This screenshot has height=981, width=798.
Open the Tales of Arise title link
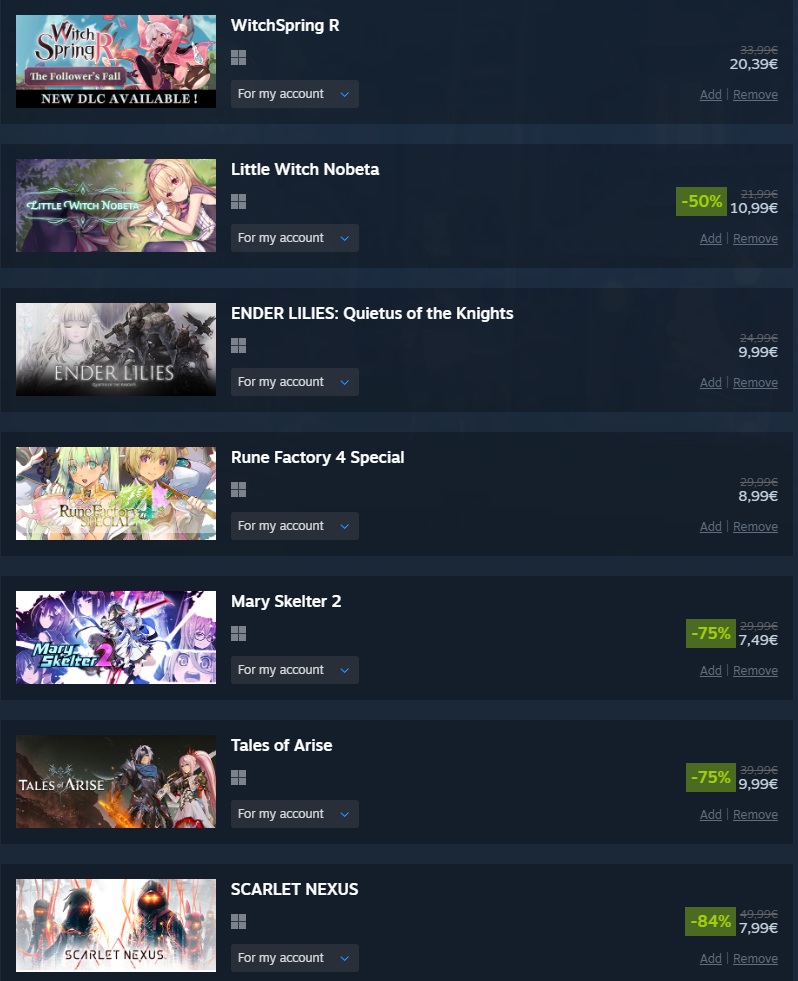pos(282,745)
